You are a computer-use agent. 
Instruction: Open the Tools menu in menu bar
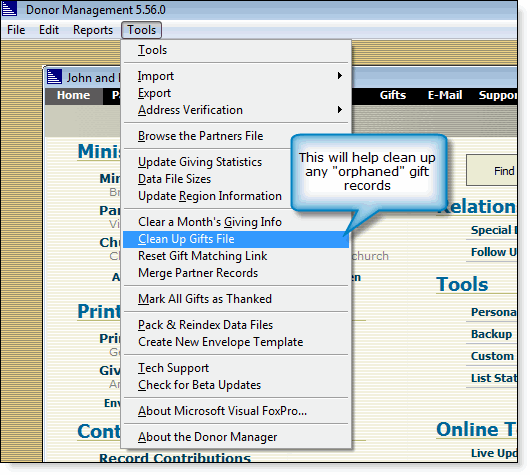click(x=142, y=30)
